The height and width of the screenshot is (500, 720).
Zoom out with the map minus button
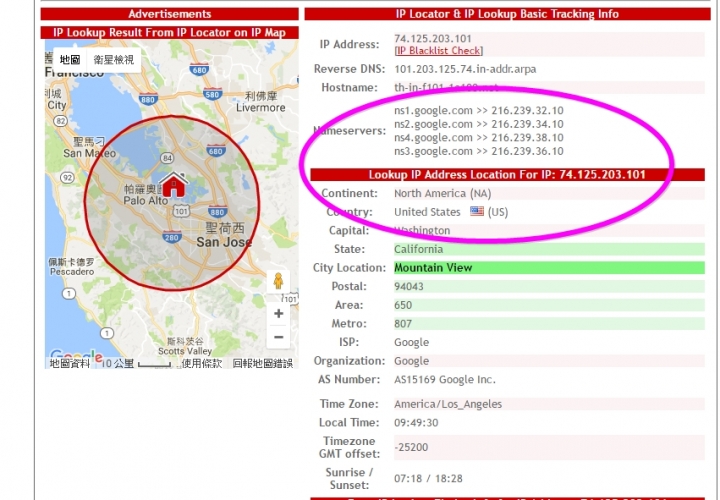278,337
